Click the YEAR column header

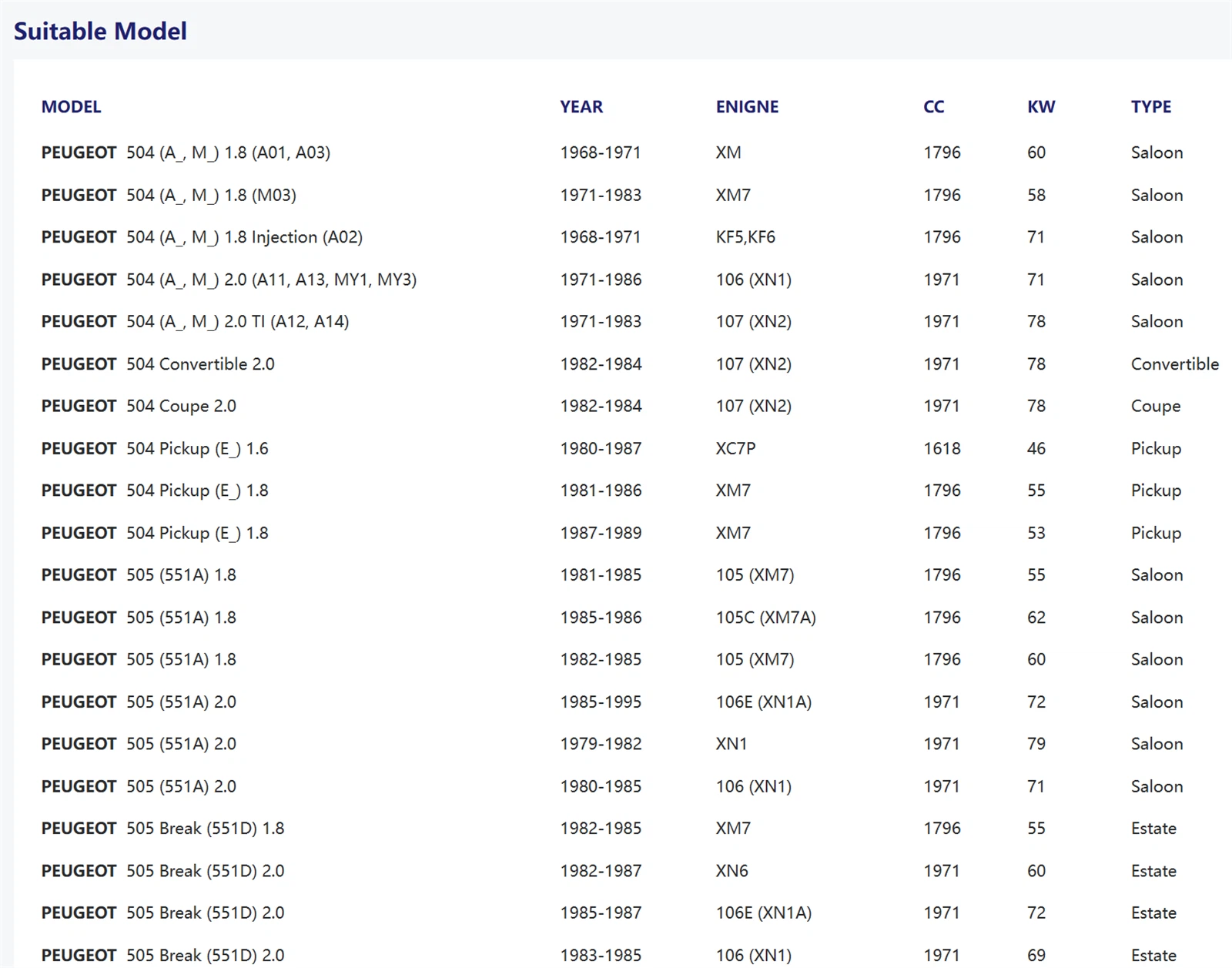pos(581,106)
